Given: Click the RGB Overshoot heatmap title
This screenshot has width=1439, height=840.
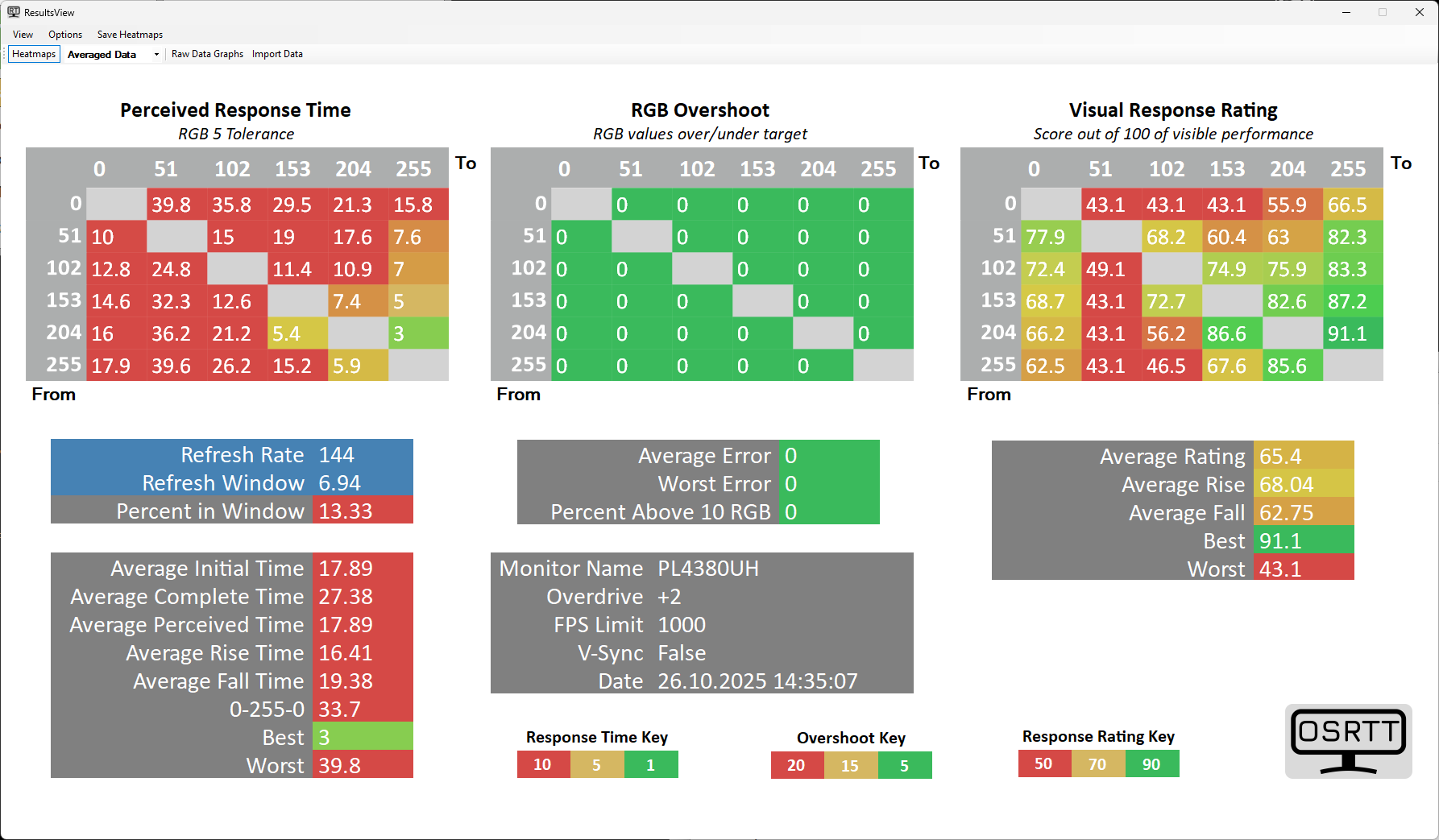Looking at the screenshot, I should (699, 110).
